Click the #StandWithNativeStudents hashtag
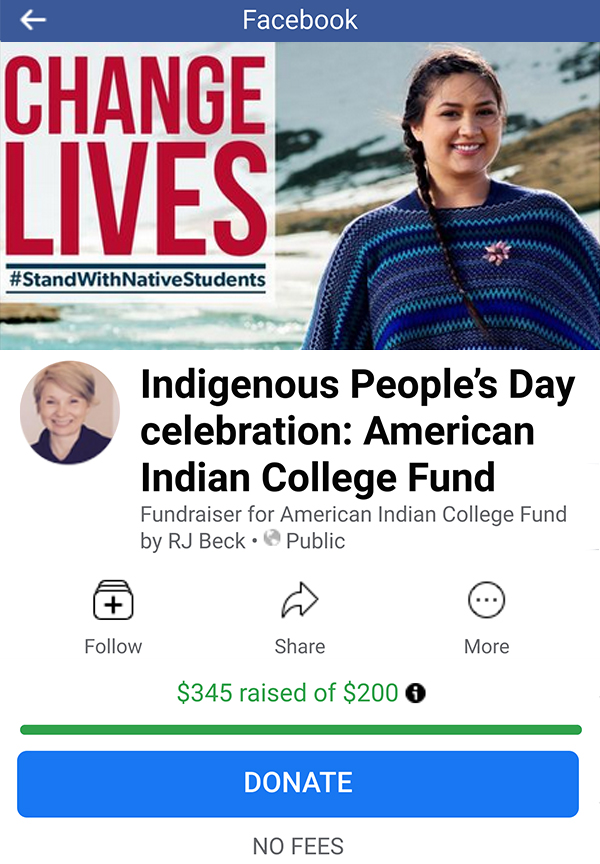The height and width of the screenshot is (864, 600). coord(137,279)
